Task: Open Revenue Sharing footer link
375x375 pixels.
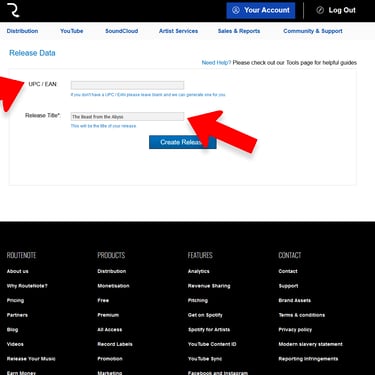Action: pyautogui.click(x=209, y=286)
